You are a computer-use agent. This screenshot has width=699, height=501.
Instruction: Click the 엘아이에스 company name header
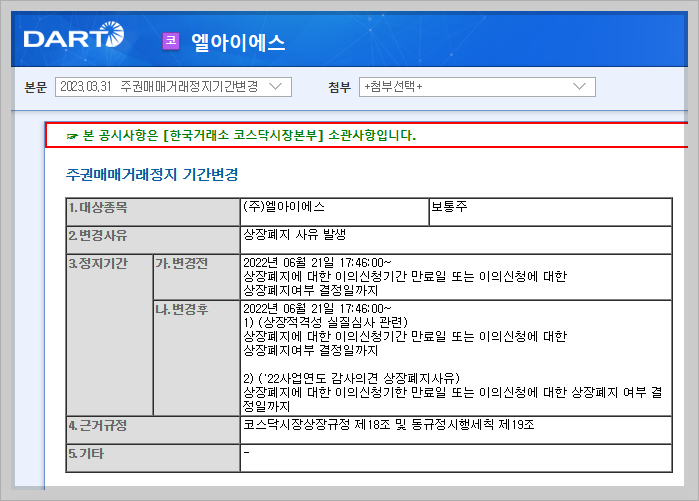pos(238,42)
